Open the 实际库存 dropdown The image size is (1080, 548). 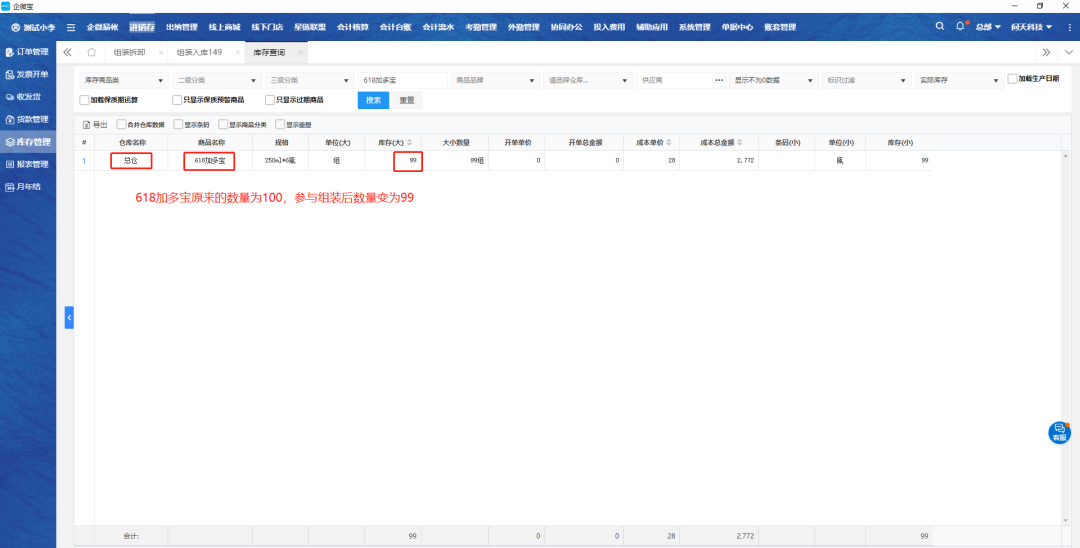pyautogui.click(x=958, y=80)
